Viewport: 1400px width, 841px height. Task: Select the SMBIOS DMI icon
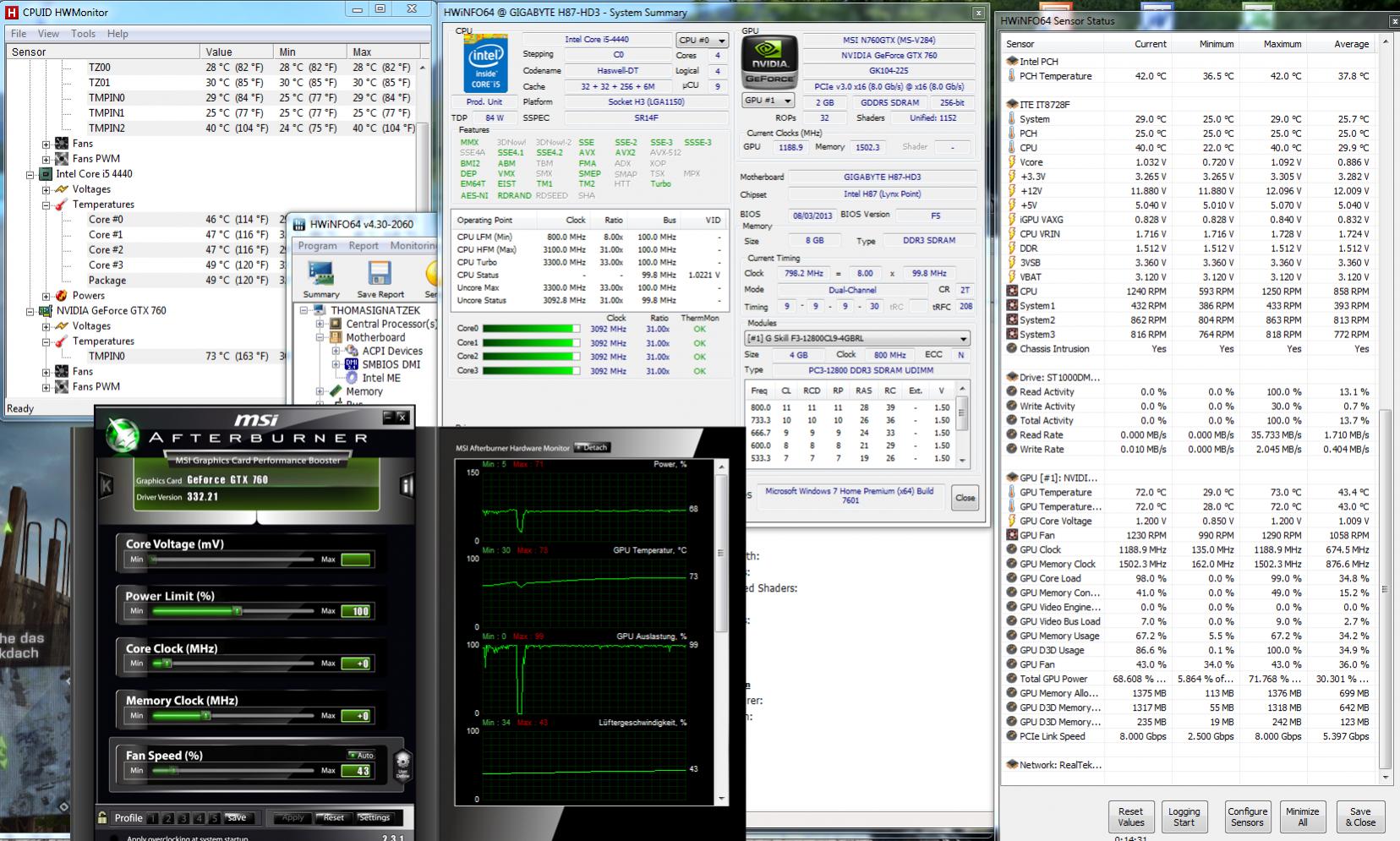(352, 364)
